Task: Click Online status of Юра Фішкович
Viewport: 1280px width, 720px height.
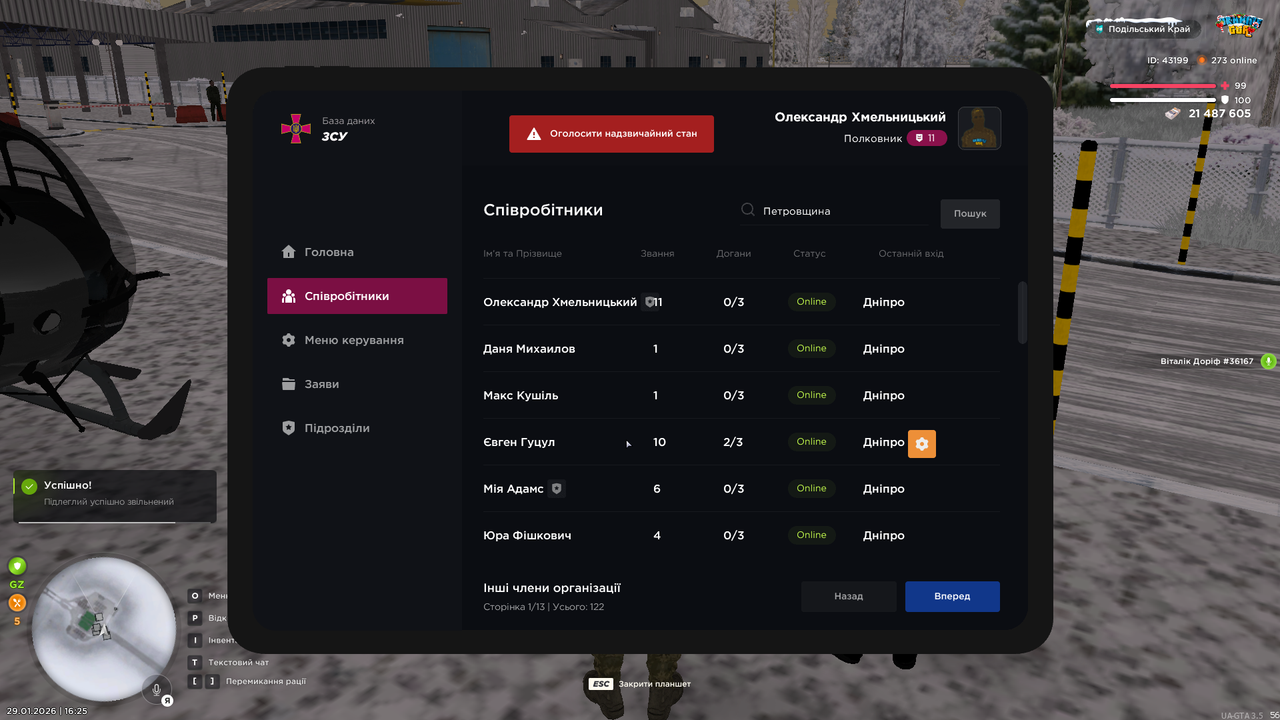Action: click(811, 535)
